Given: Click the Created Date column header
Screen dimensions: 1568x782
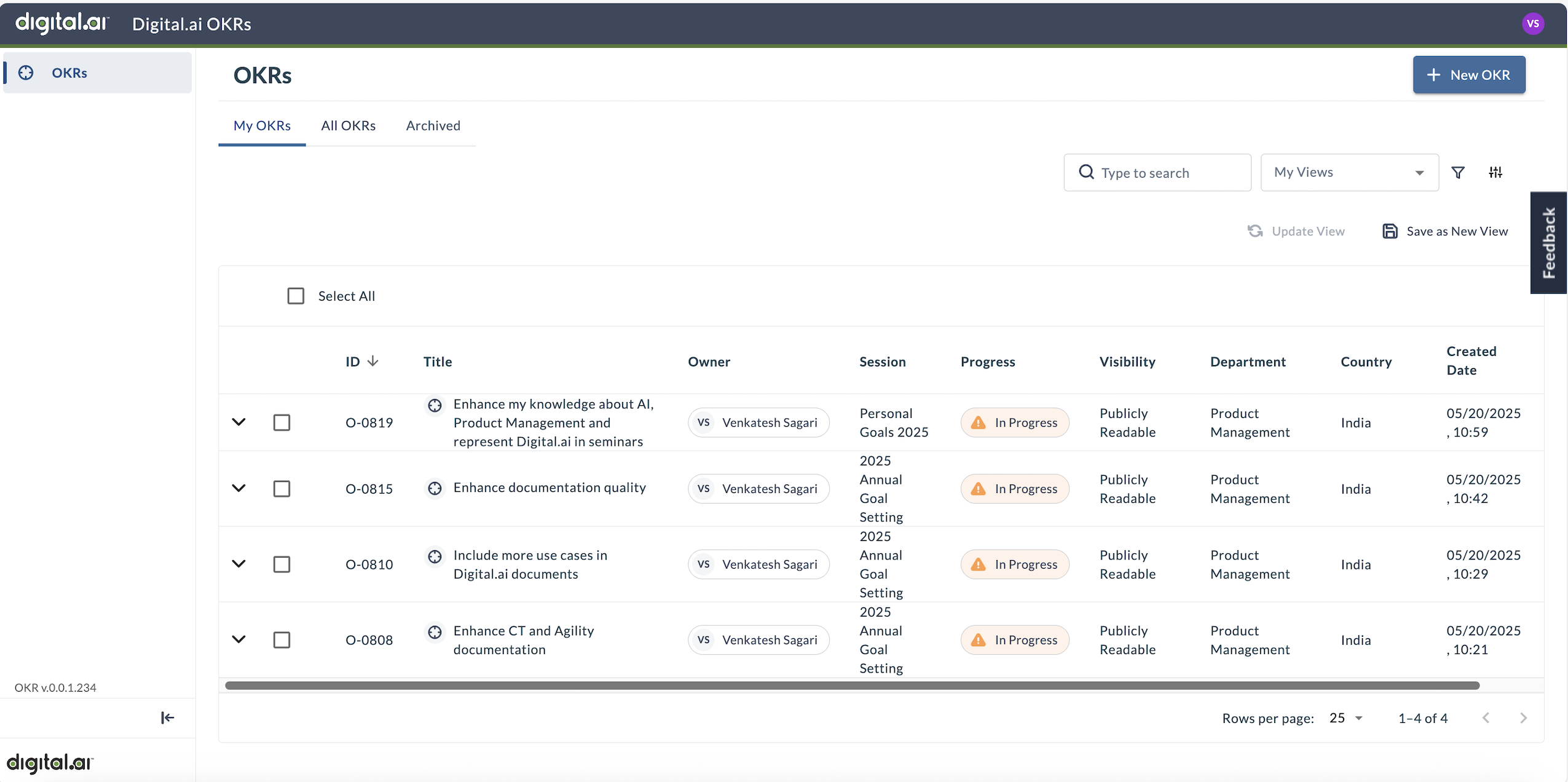Looking at the screenshot, I should click(1471, 361).
